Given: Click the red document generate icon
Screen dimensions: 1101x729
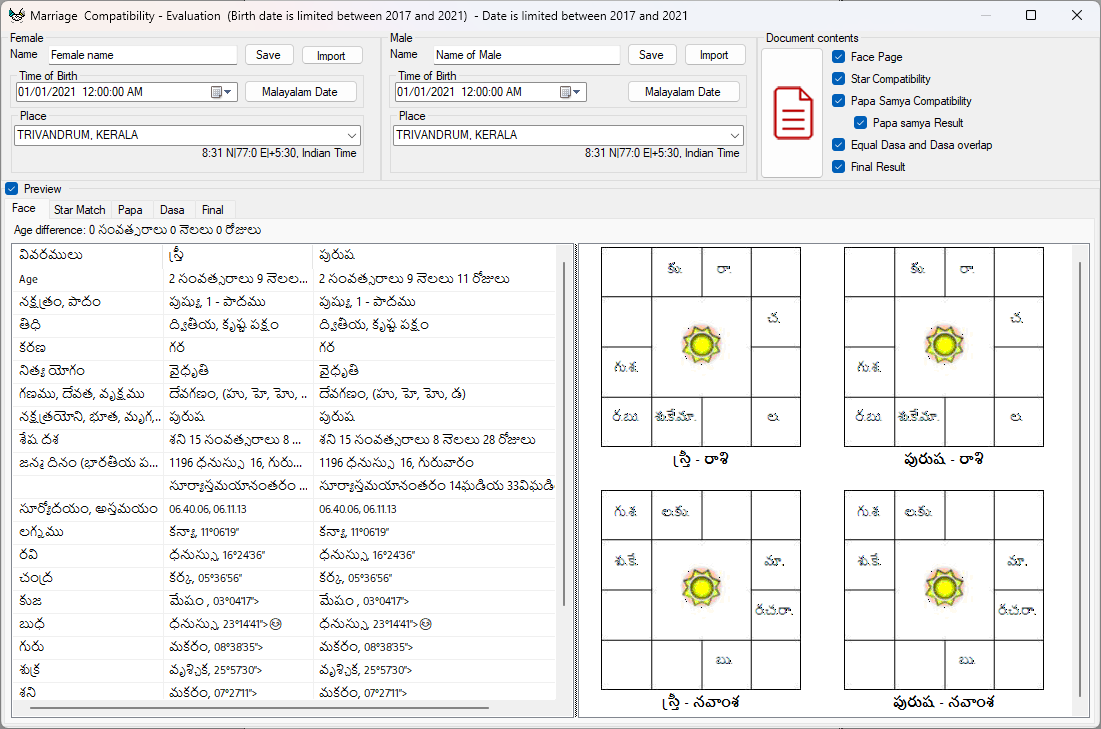Looking at the screenshot, I should pos(793,113).
